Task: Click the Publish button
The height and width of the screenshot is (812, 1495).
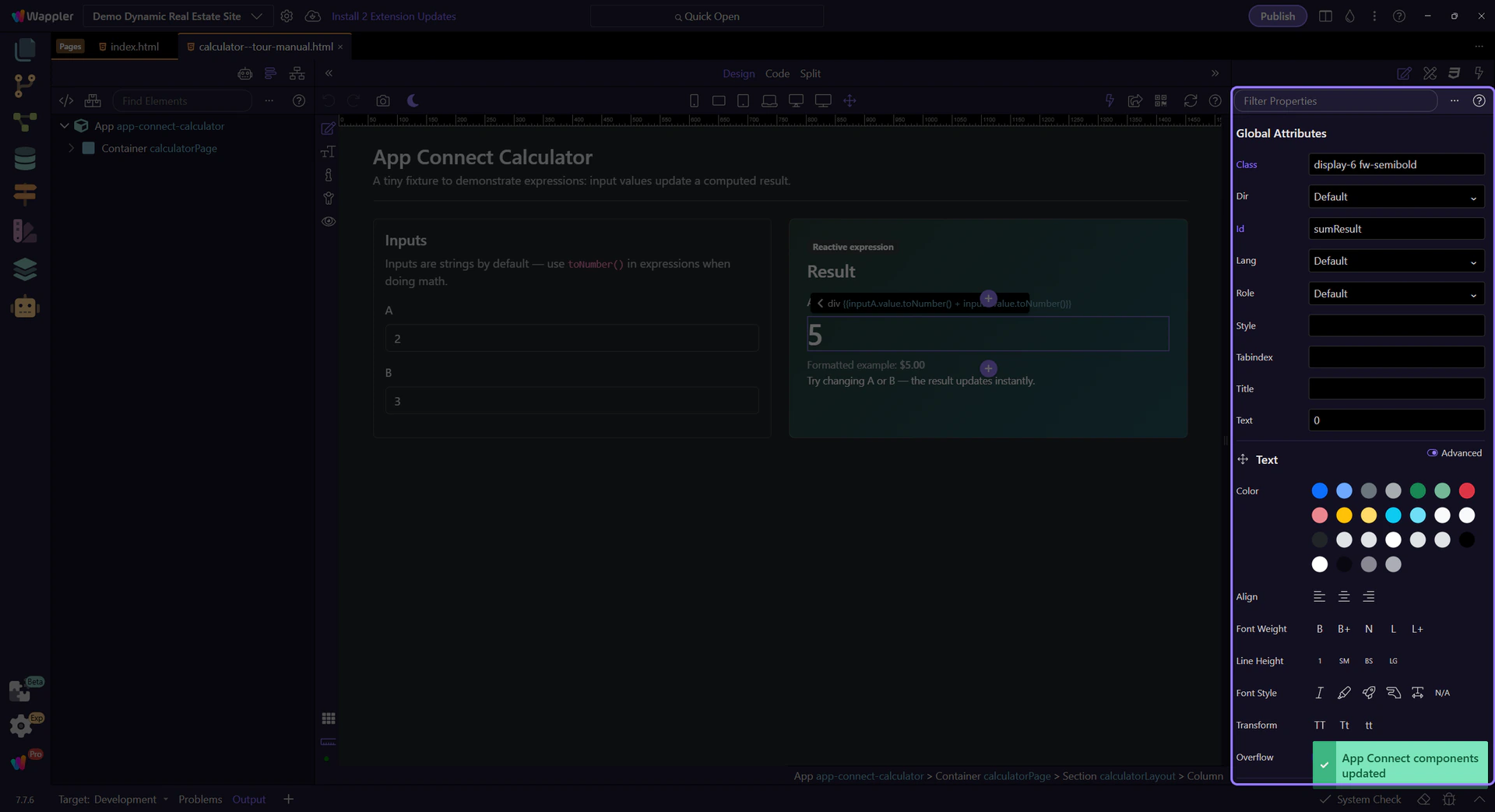Action: (1277, 16)
